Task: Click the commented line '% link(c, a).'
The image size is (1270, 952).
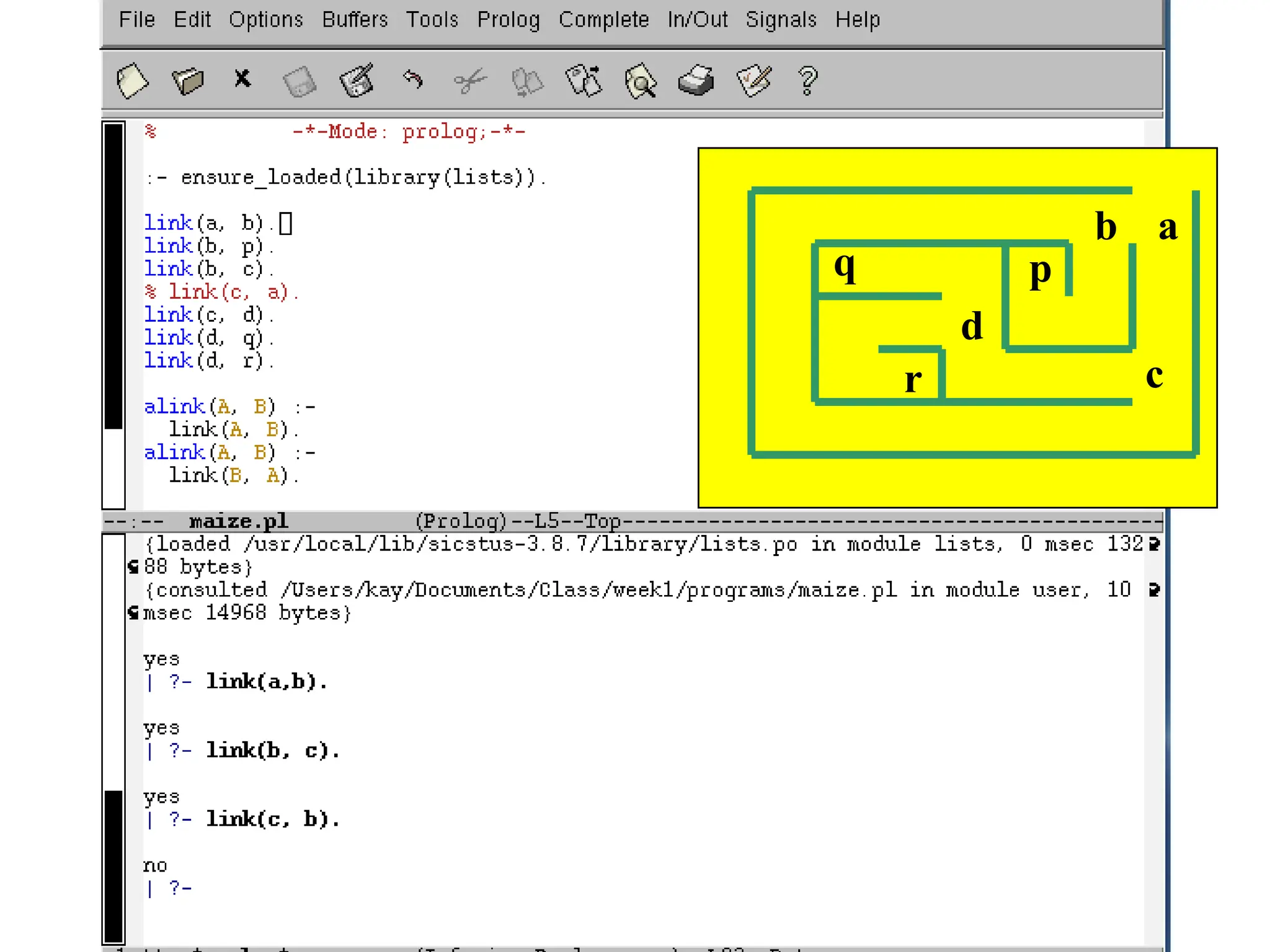Action: pyautogui.click(x=221, y=292)
